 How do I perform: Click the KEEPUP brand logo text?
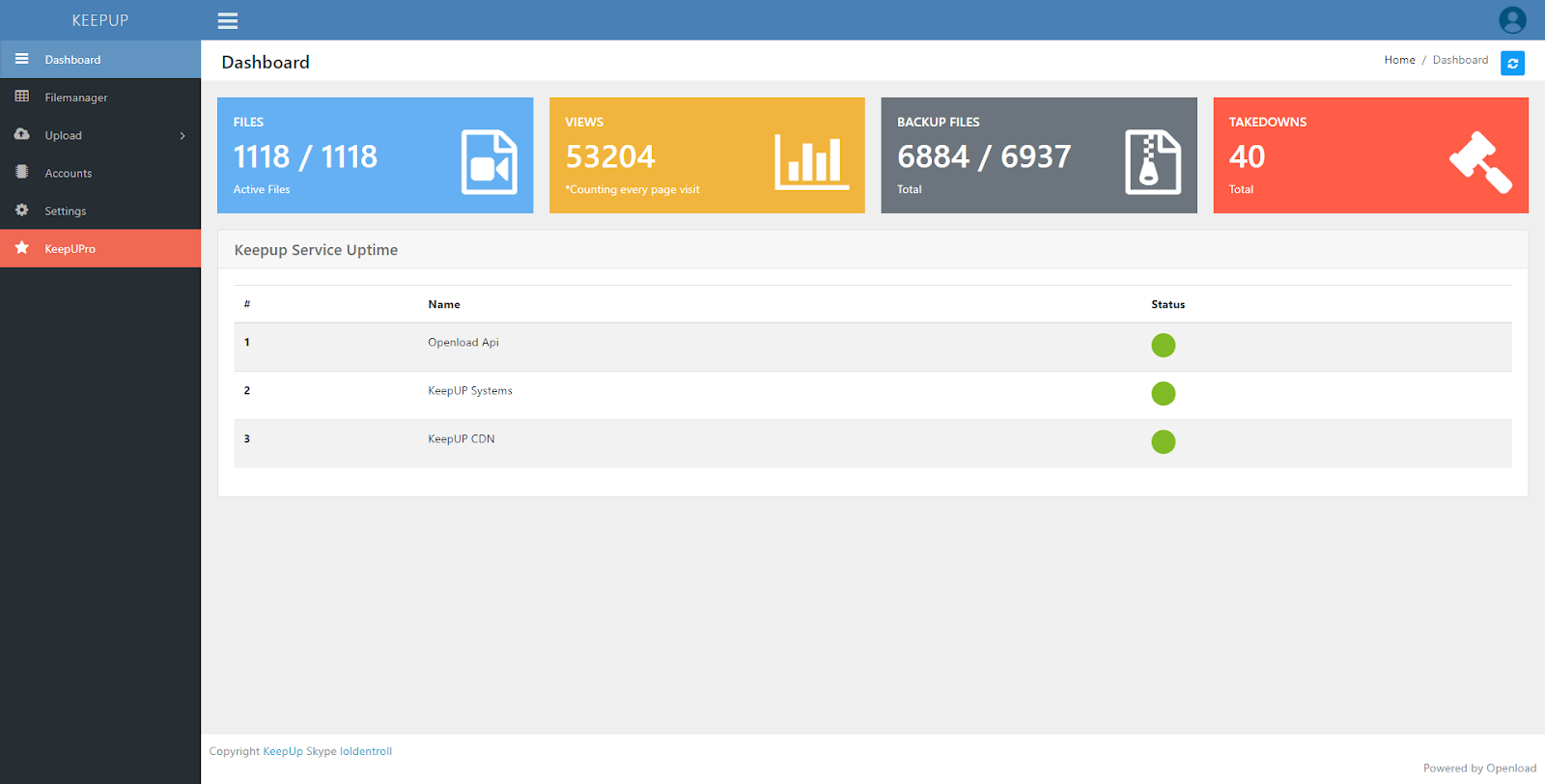(x=100, y=20)
